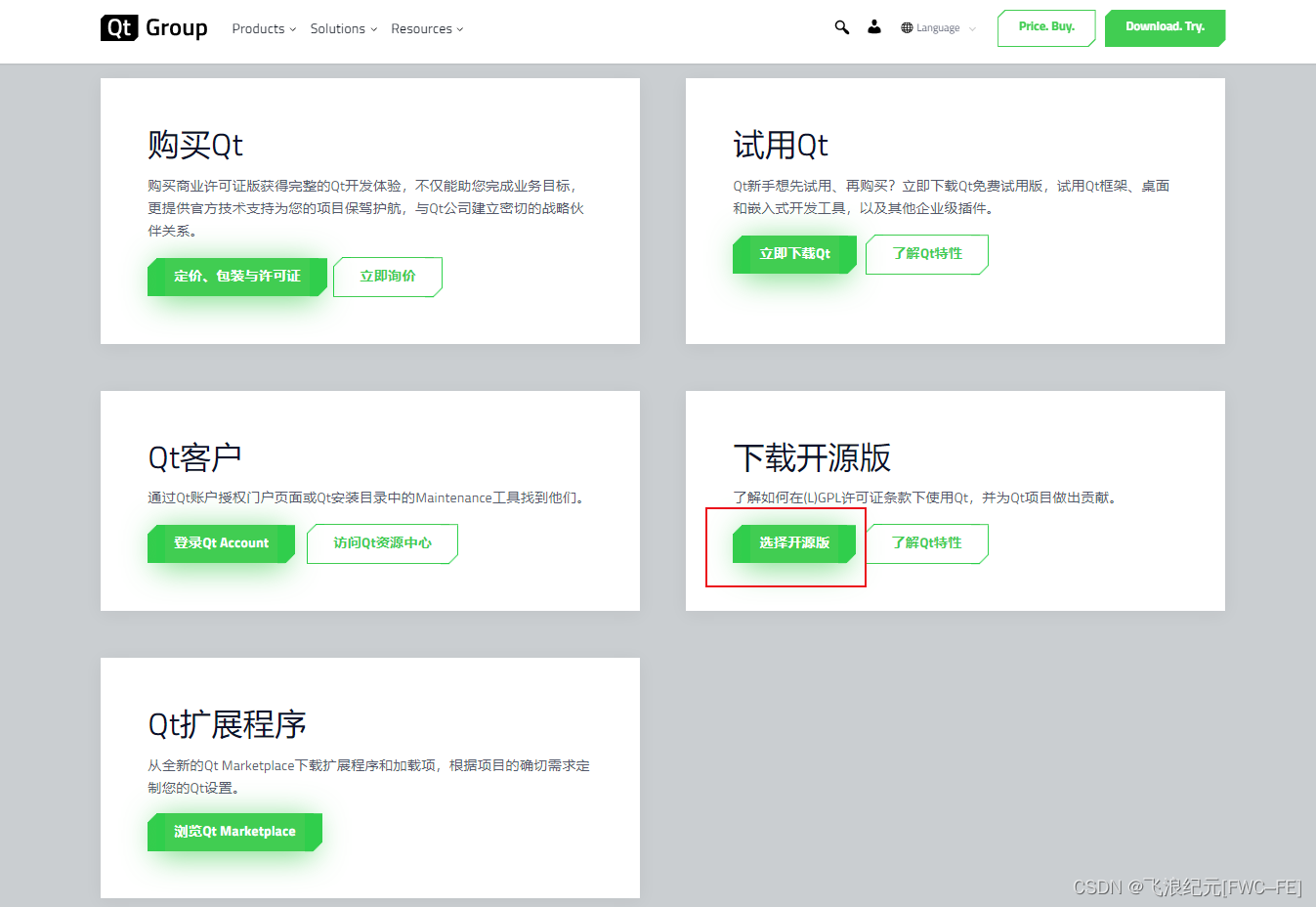Click 了解Qt特性 in the 下载开源版 card
1316x907 pixels.
pyautogui.click(x=927, y=543)
